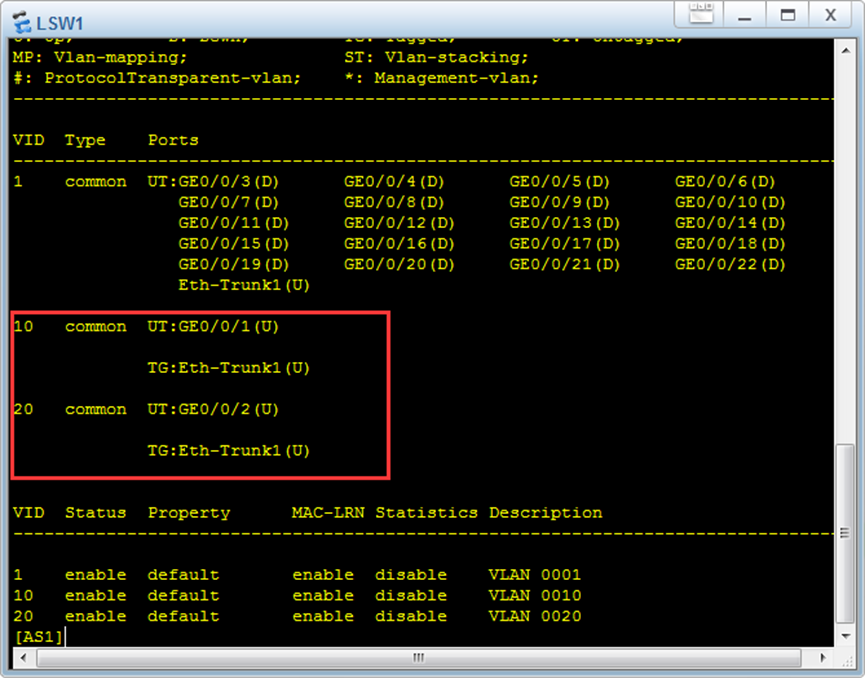The image size is (865, 678).
Task: Click the 'MAC-LRN' column header
Action: pyautogui.click(x=328, y=512)
